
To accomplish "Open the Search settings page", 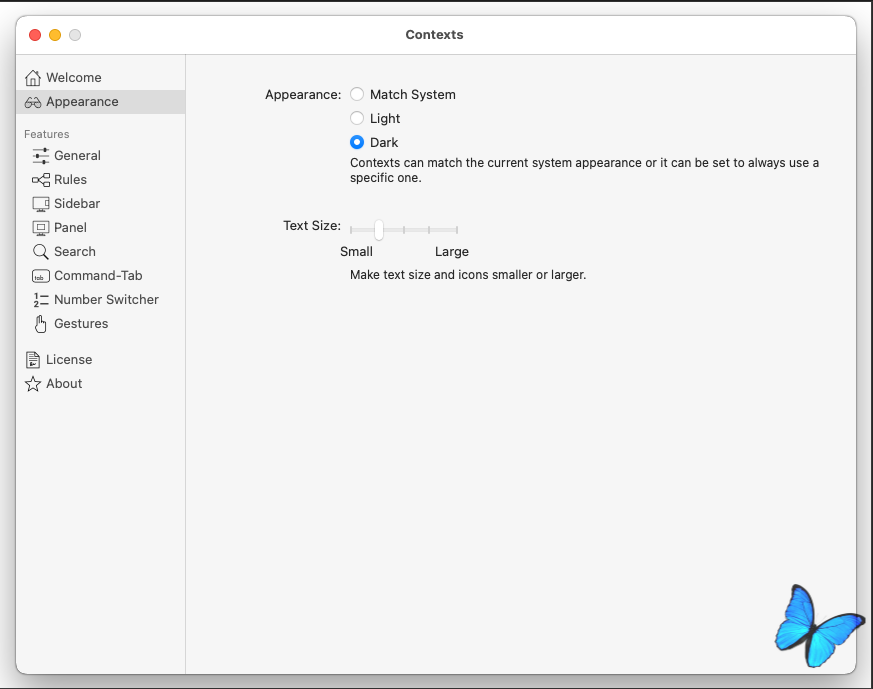I will coord(101,252).
